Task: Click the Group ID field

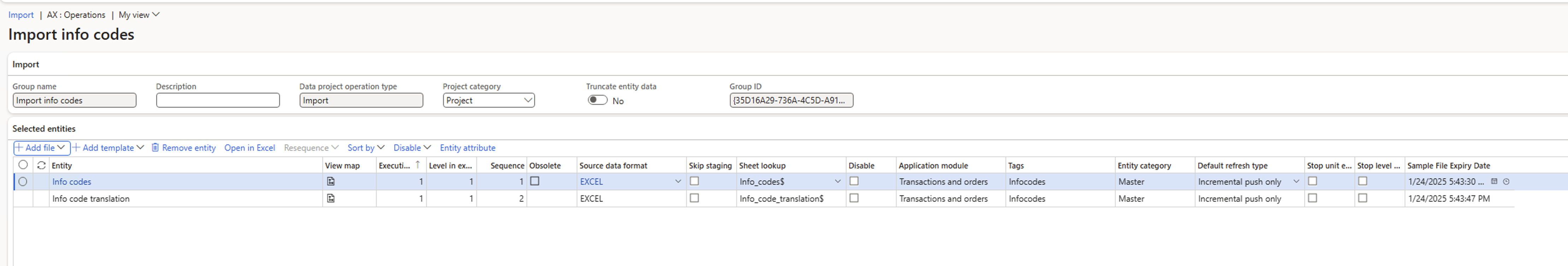Action: click(791, 100)
